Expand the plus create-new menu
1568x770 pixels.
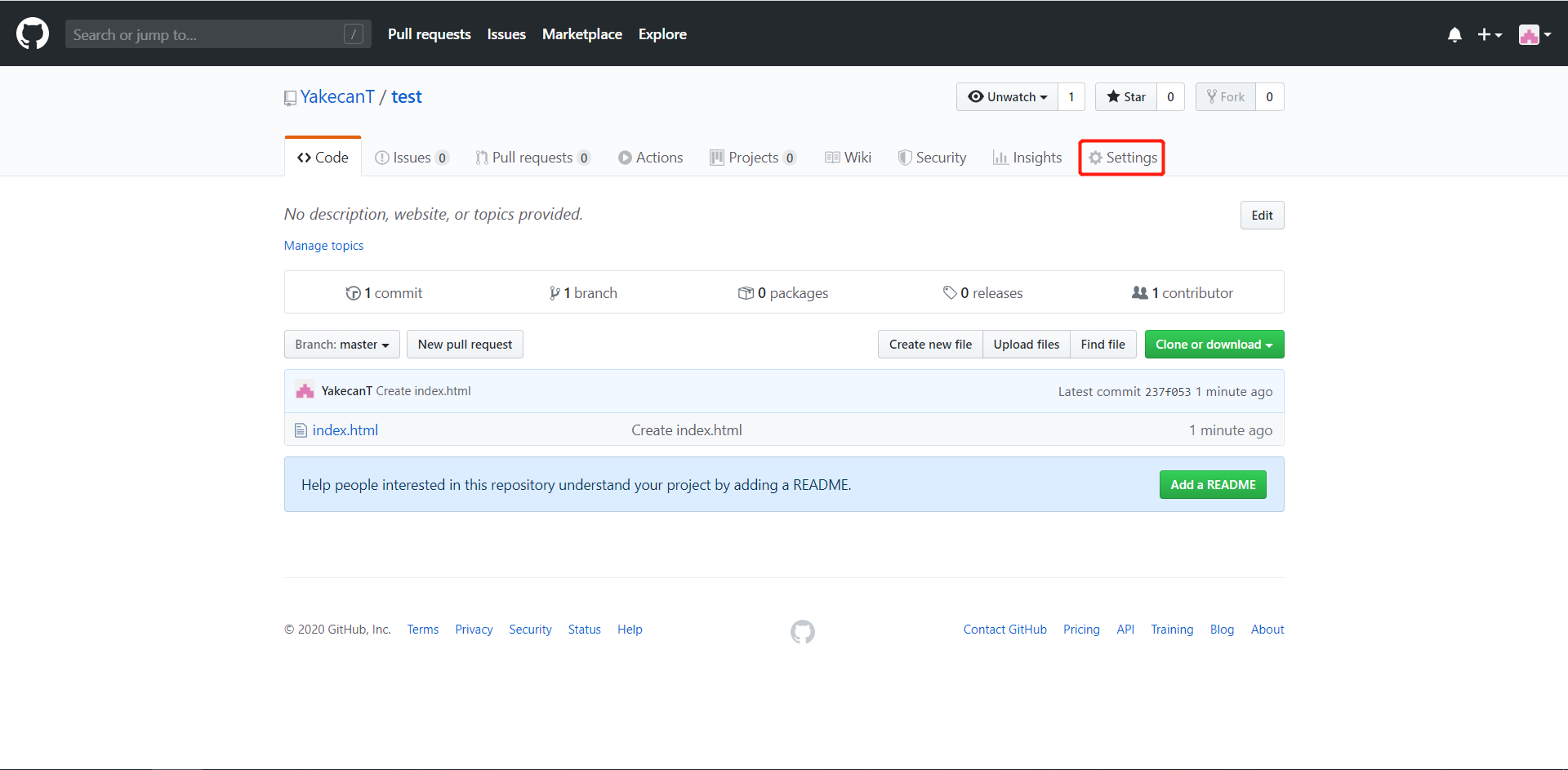click(1490, 34)
